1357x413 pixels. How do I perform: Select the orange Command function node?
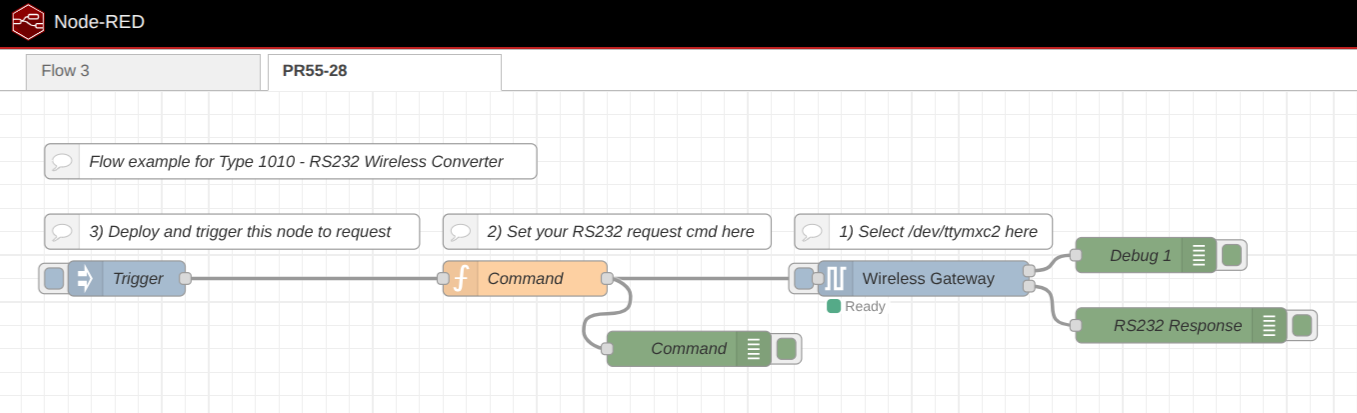526,279
